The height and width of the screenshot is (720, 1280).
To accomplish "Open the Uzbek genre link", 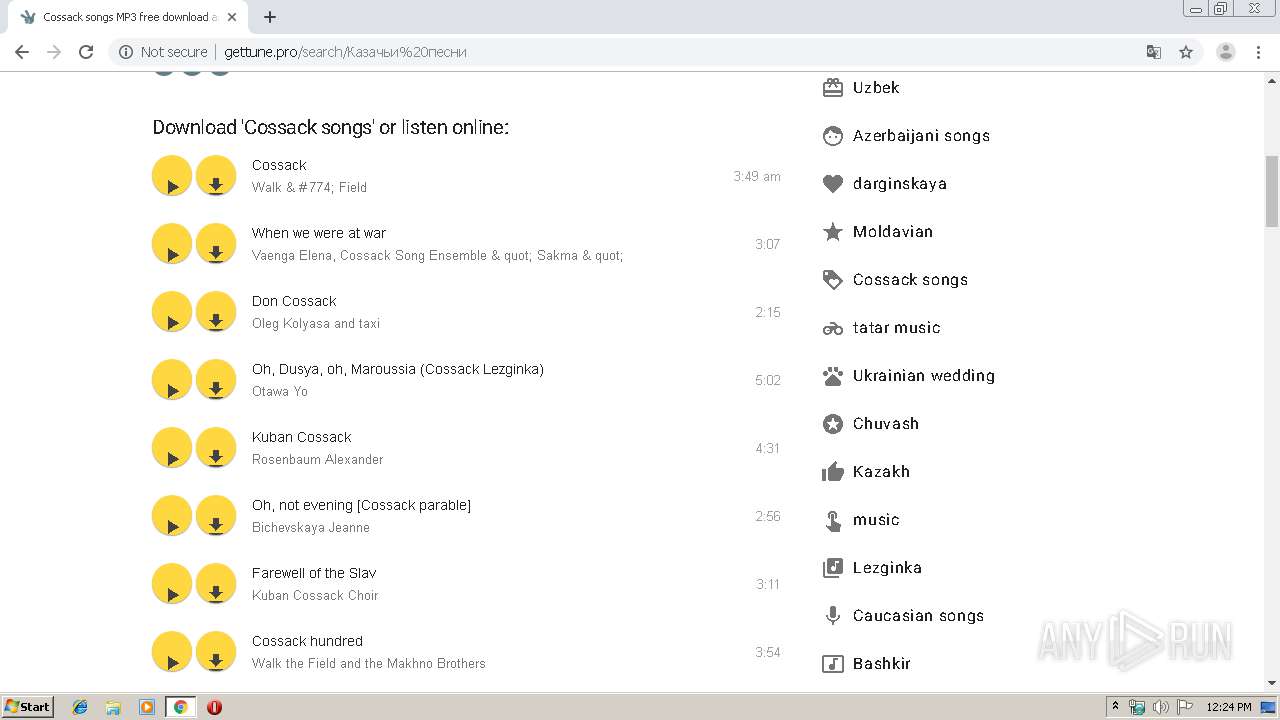I will point(876,88).
